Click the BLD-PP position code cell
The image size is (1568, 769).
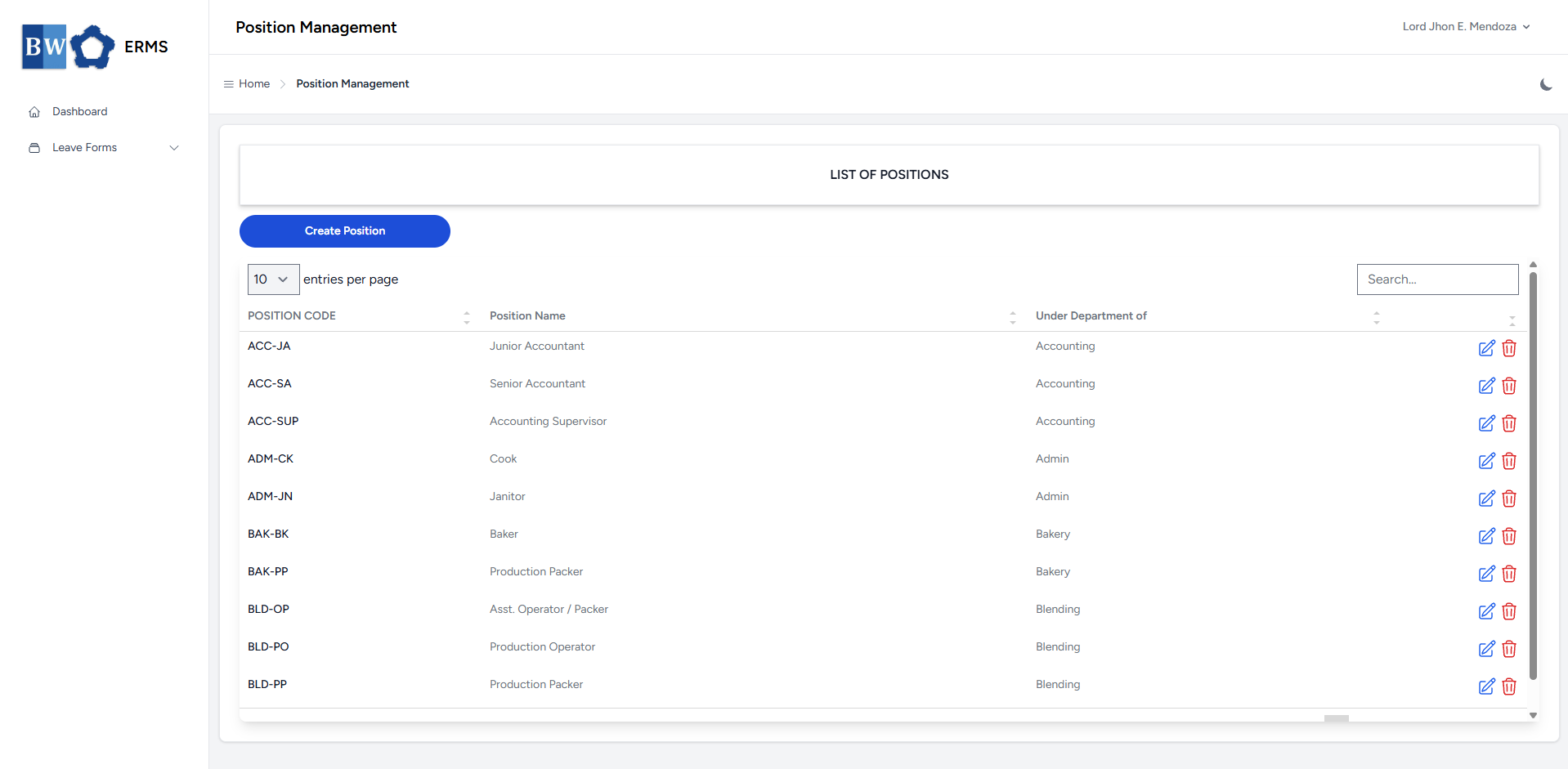point(267,685)
